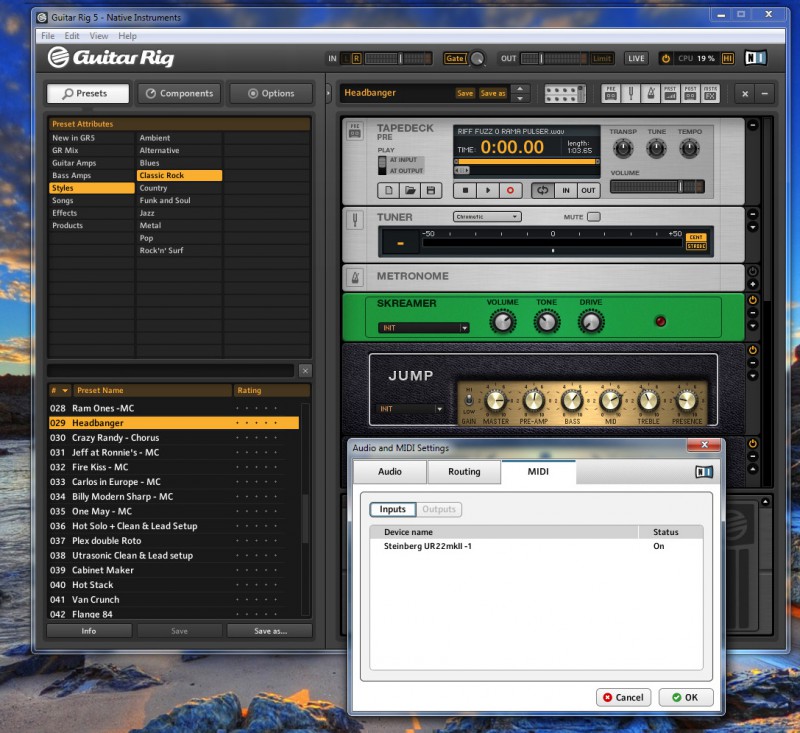Screen dimensions: 800x733
Task: Toggle loop mode in the Tapedeck
Action: [542, 190]
